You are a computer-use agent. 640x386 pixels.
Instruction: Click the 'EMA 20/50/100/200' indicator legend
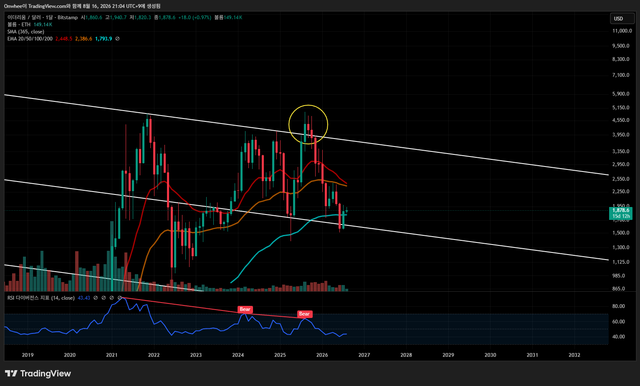pyautogui.click(x=30, y=39)
